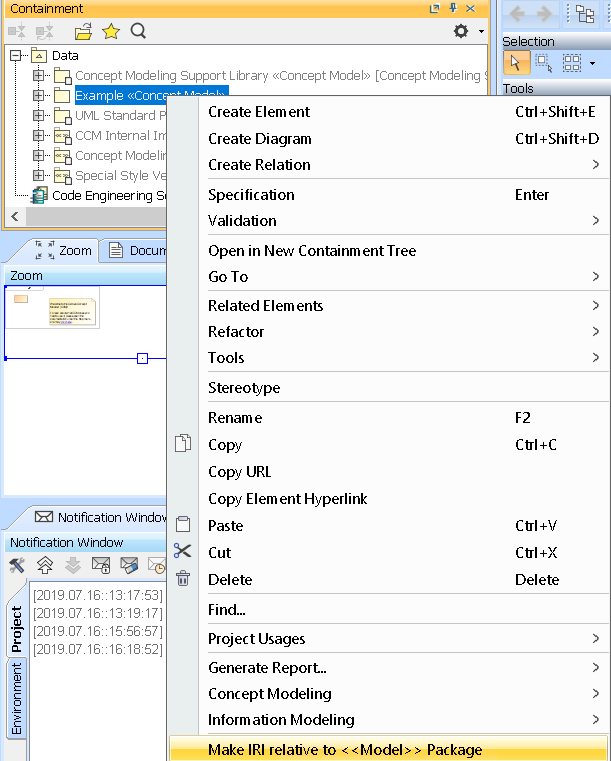Expand Concept Modeling Support Library node
The width and height of the screenshot is (611, 761).
coord(38,75)
